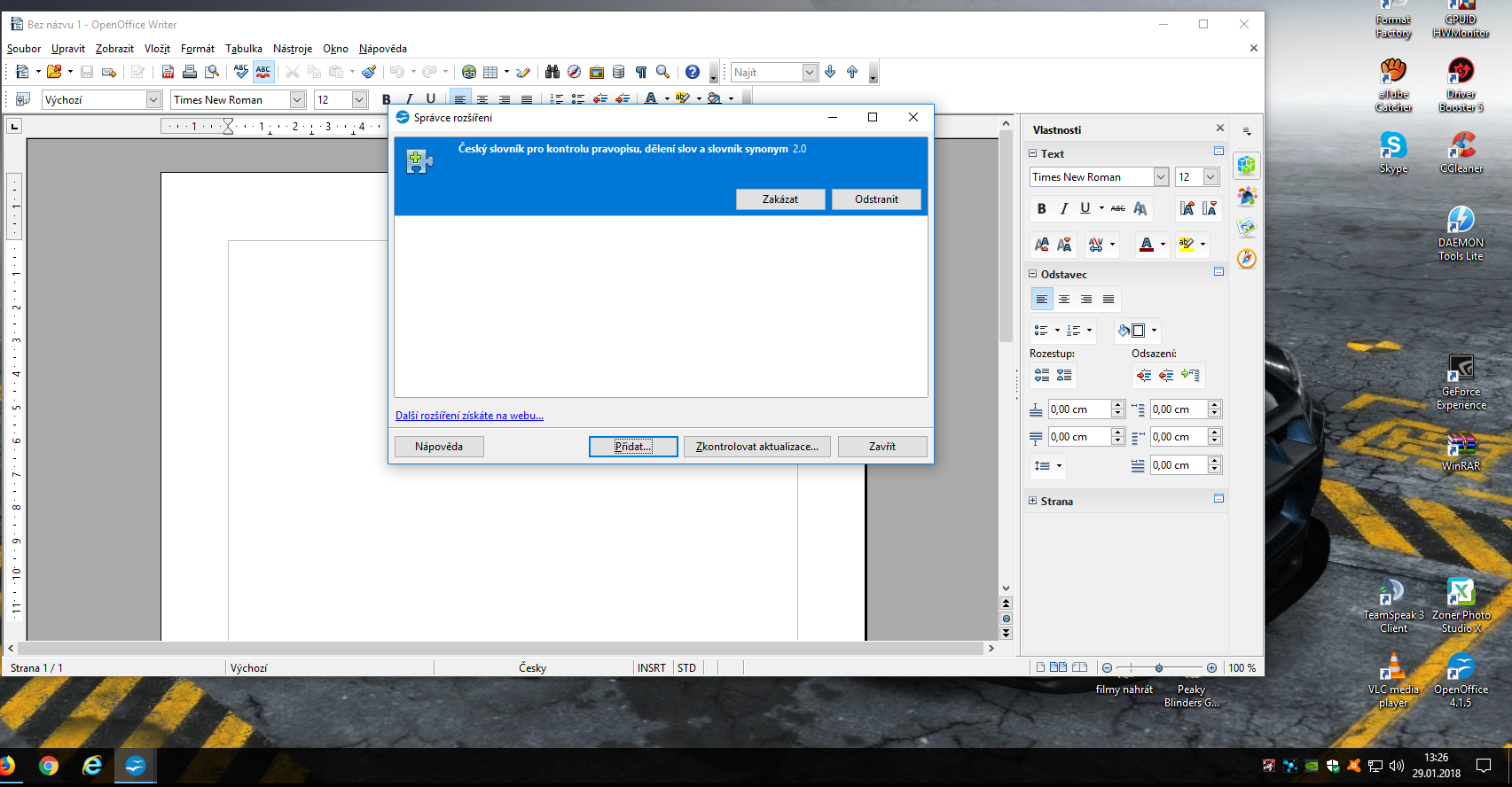Click the Export as PDF toolbar icon

pos(168,73)
